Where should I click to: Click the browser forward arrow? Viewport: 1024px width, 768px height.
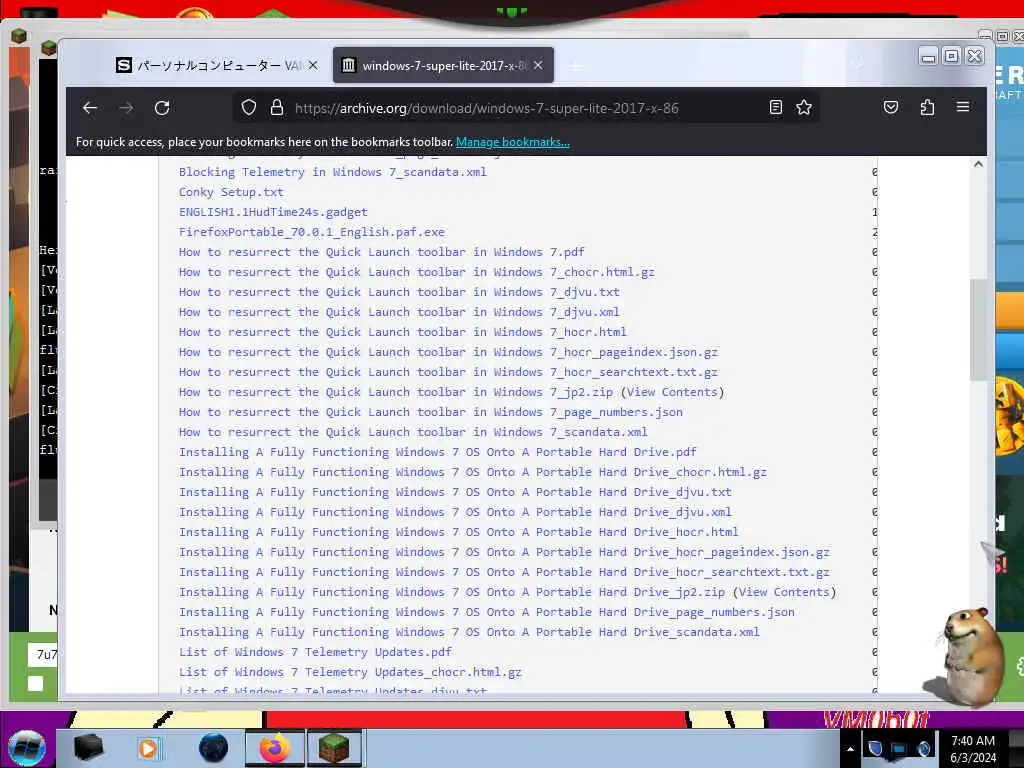coord(126,108)
